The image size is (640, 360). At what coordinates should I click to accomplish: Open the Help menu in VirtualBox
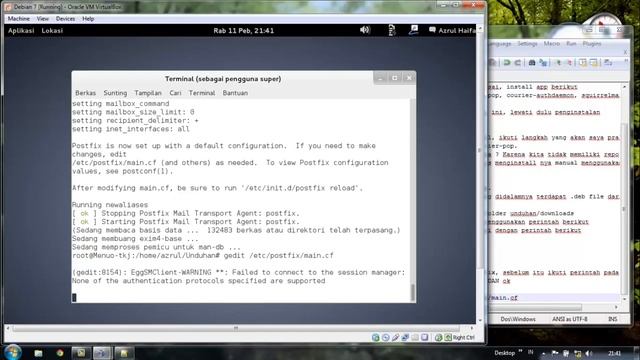tap(88, 19)
